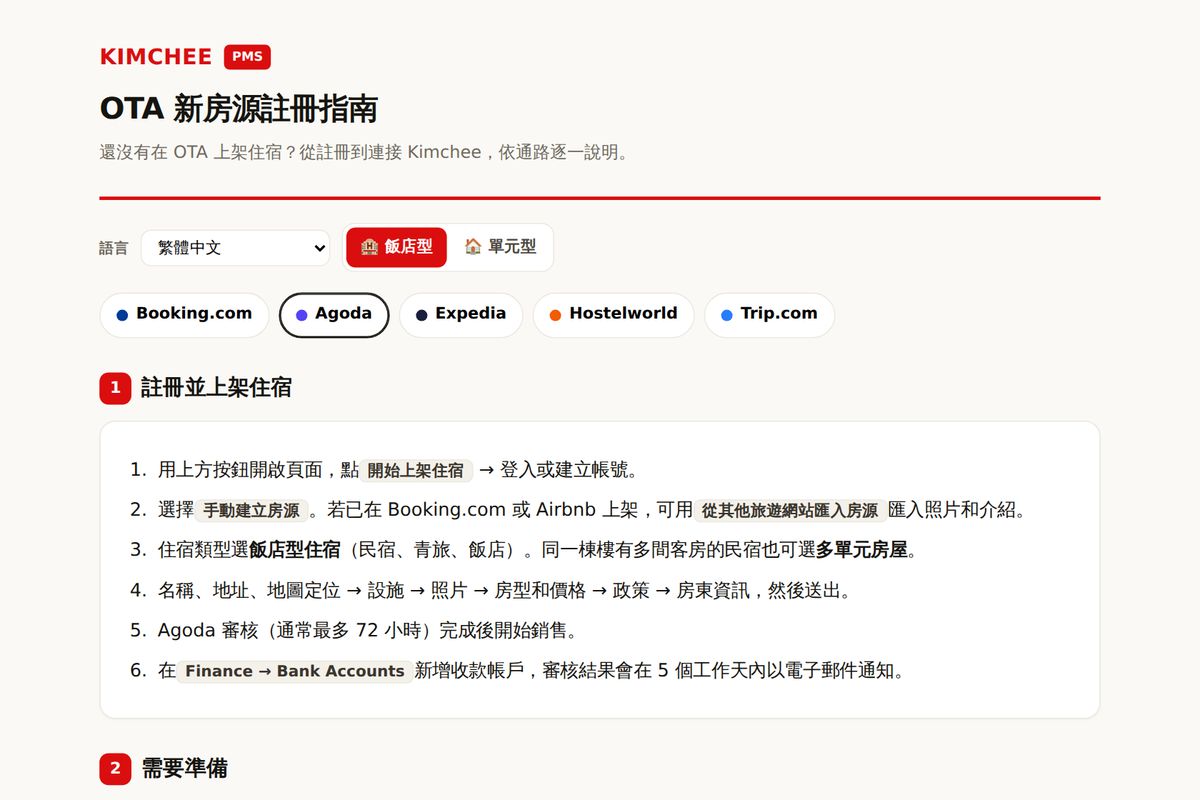Click the Agoda purple dot icon
Image resolution: width=1200 pixels, height=800 pixels.
(x=301, y=315)
